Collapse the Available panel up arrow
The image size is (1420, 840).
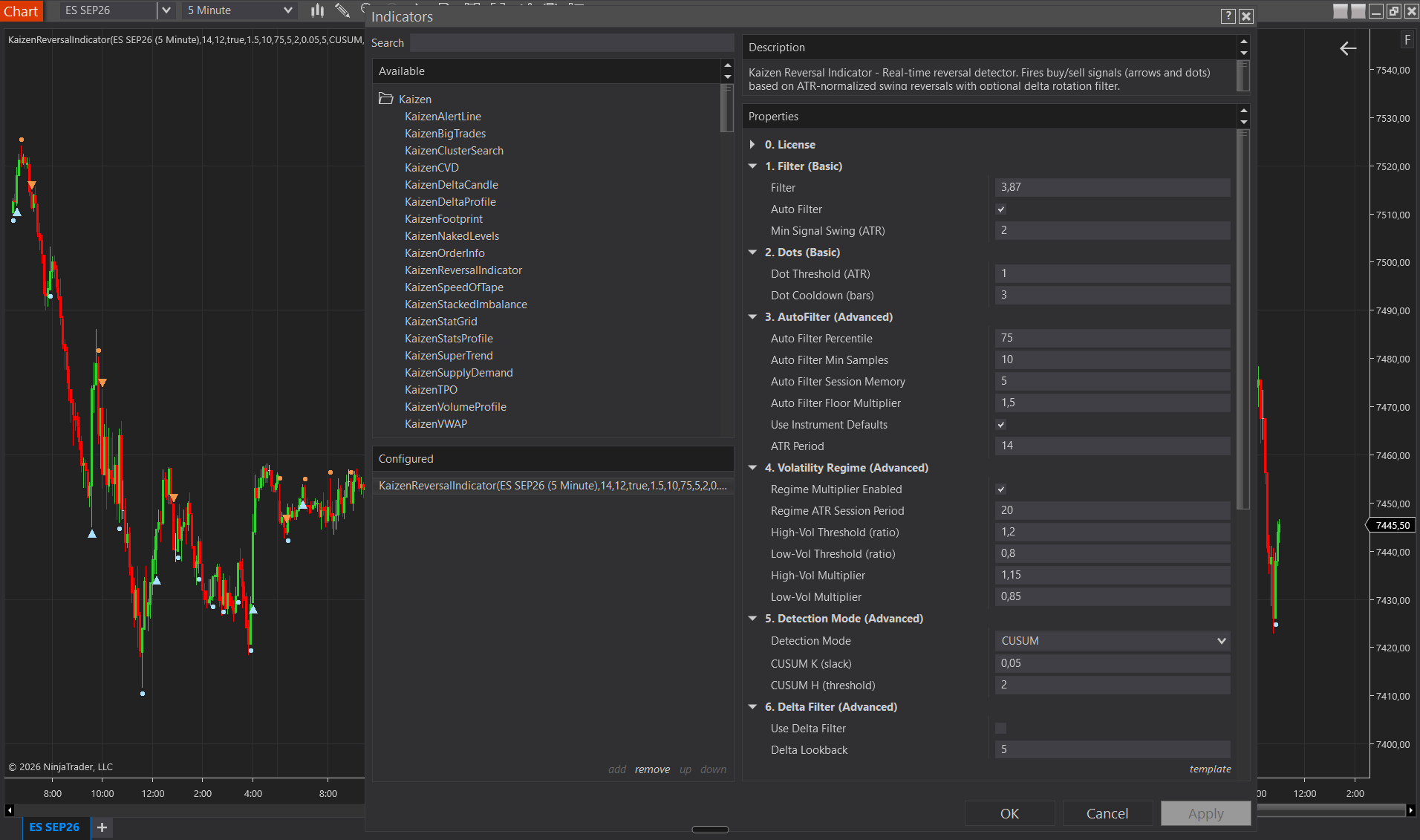coord(728,66)
